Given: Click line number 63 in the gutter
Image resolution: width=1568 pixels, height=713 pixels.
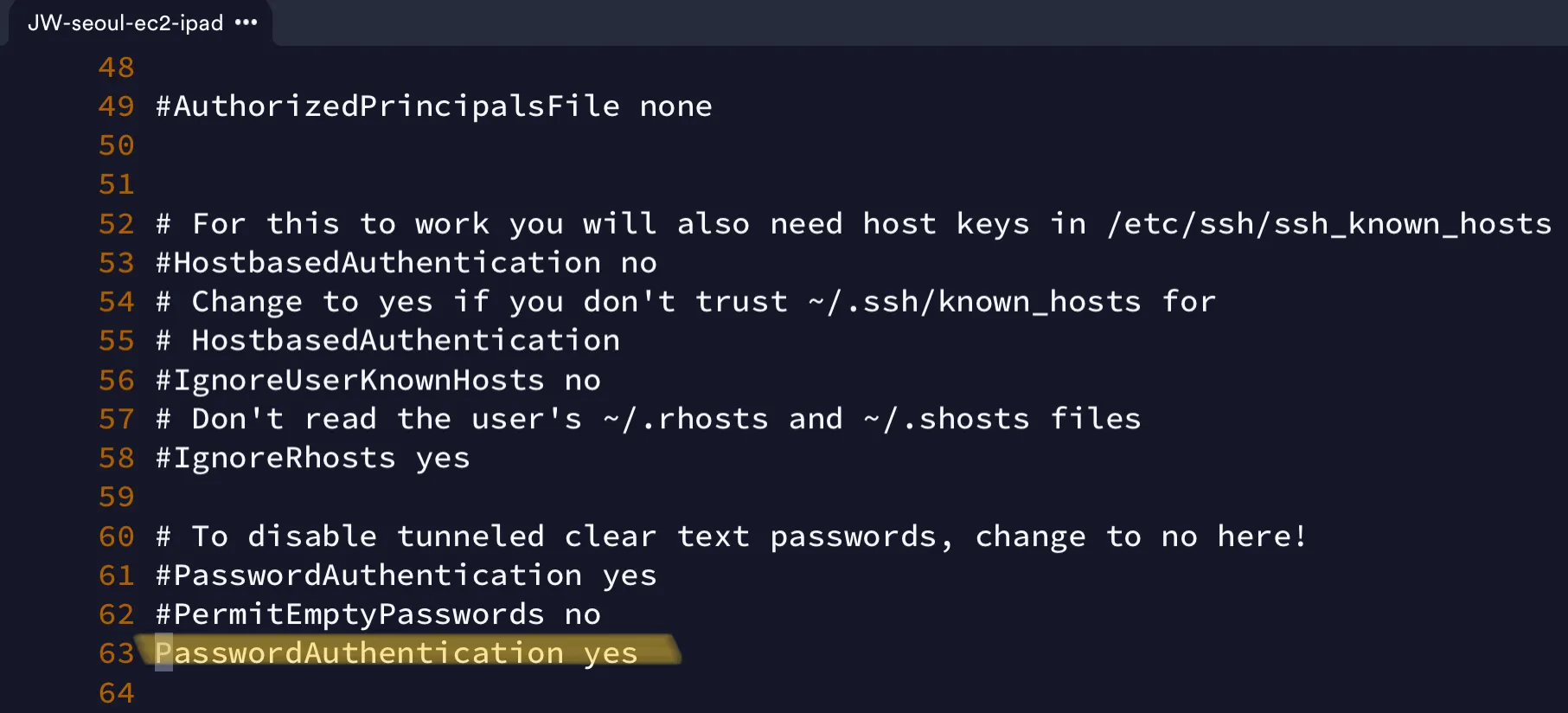Looking at the screenshot, I should 117,653.
